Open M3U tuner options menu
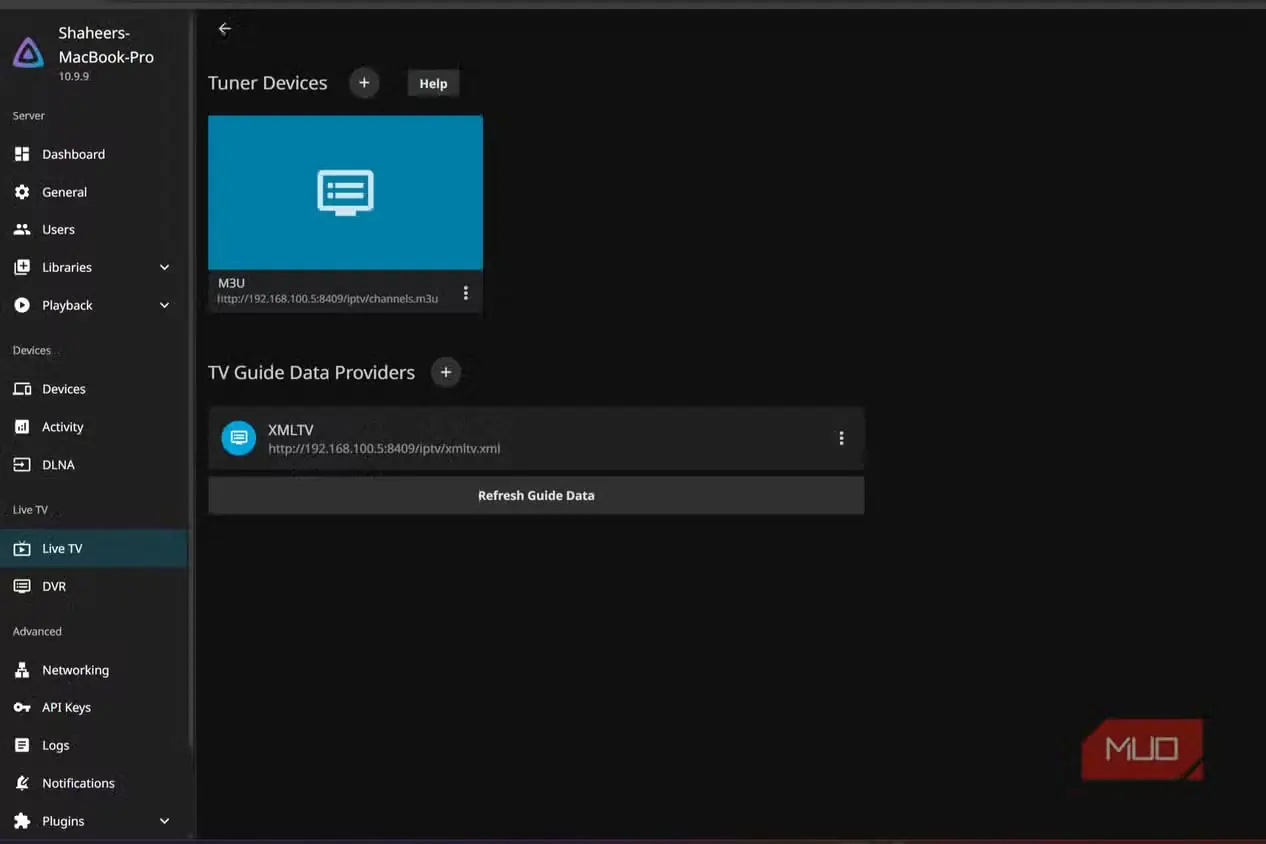The height and width of the screenshot is (844, 1266). point(465,293)
